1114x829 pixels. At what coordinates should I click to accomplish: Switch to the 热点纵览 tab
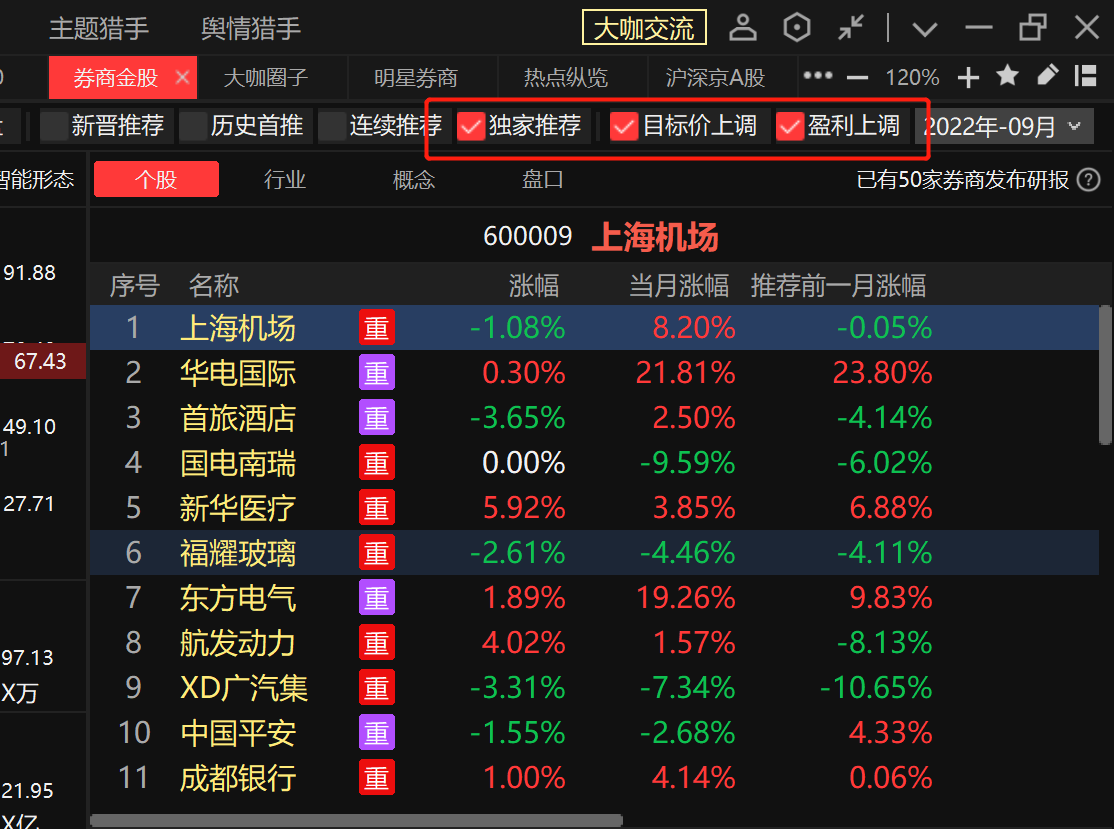[x=566, y=77]
